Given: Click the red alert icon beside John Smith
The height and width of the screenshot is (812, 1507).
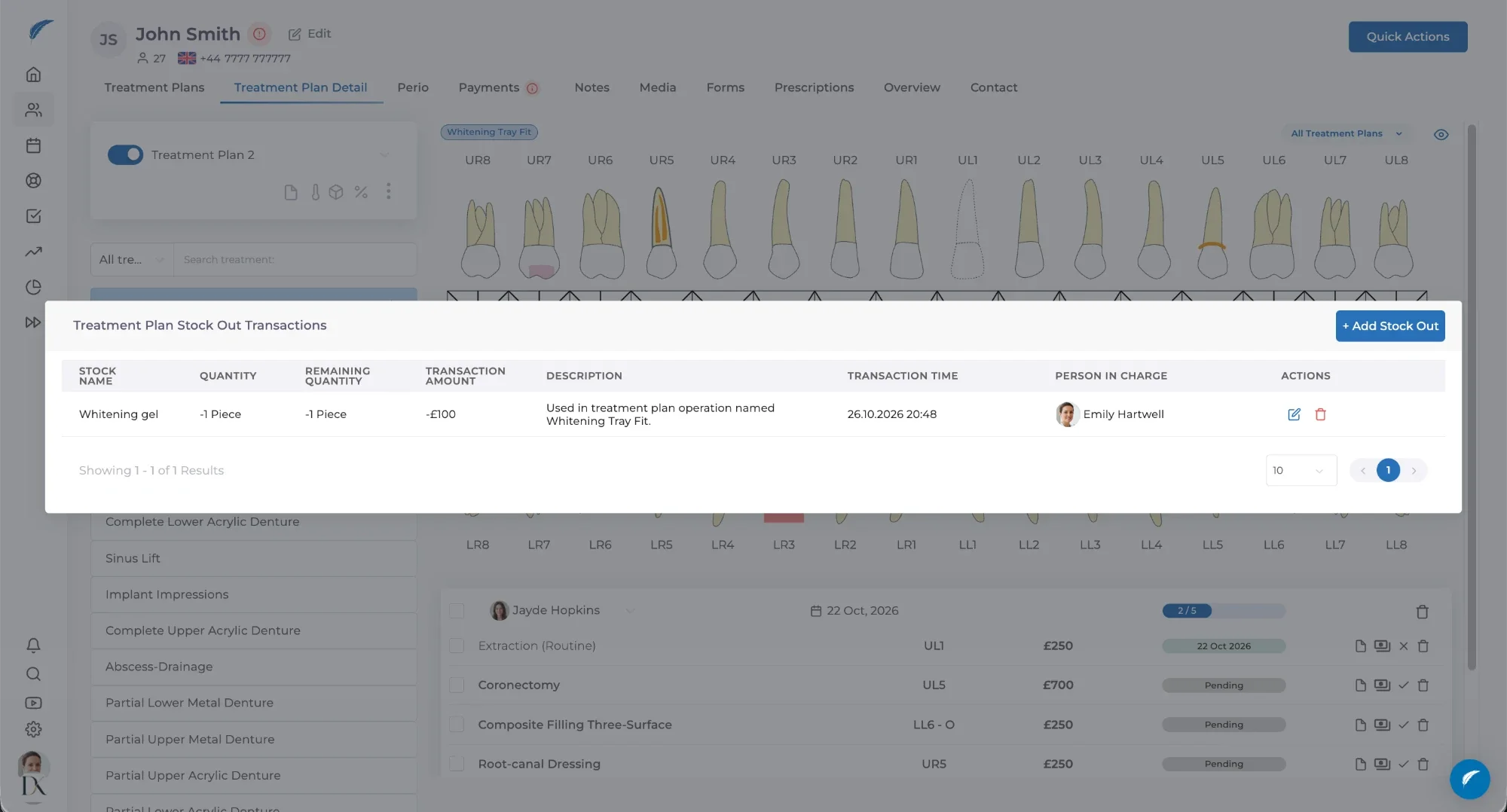Looking at the screenshot, I should pyautogui.click(x=259, y=34).
